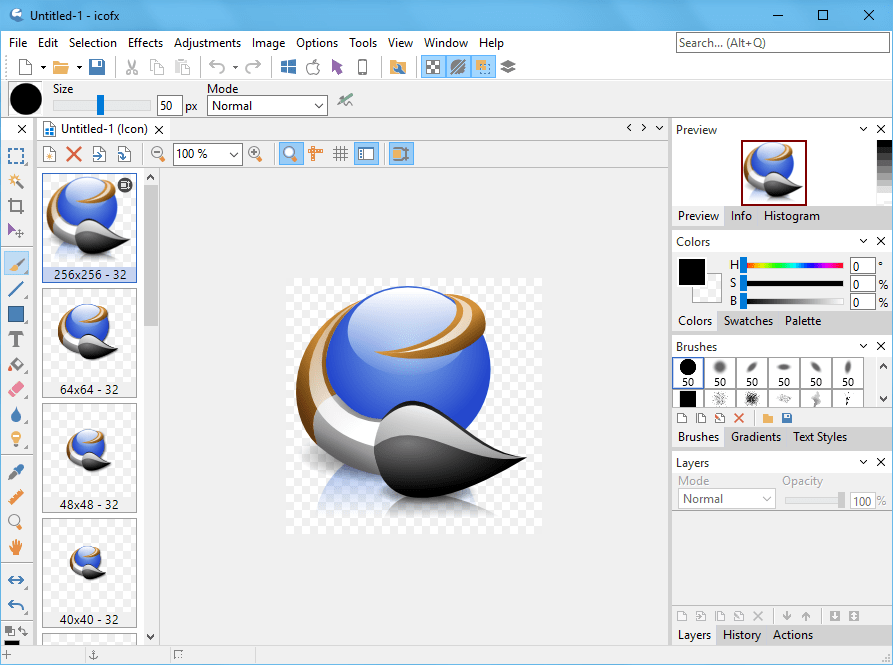Open the batch process folder icon
893x665 pixels.
(x=398, y=67)
